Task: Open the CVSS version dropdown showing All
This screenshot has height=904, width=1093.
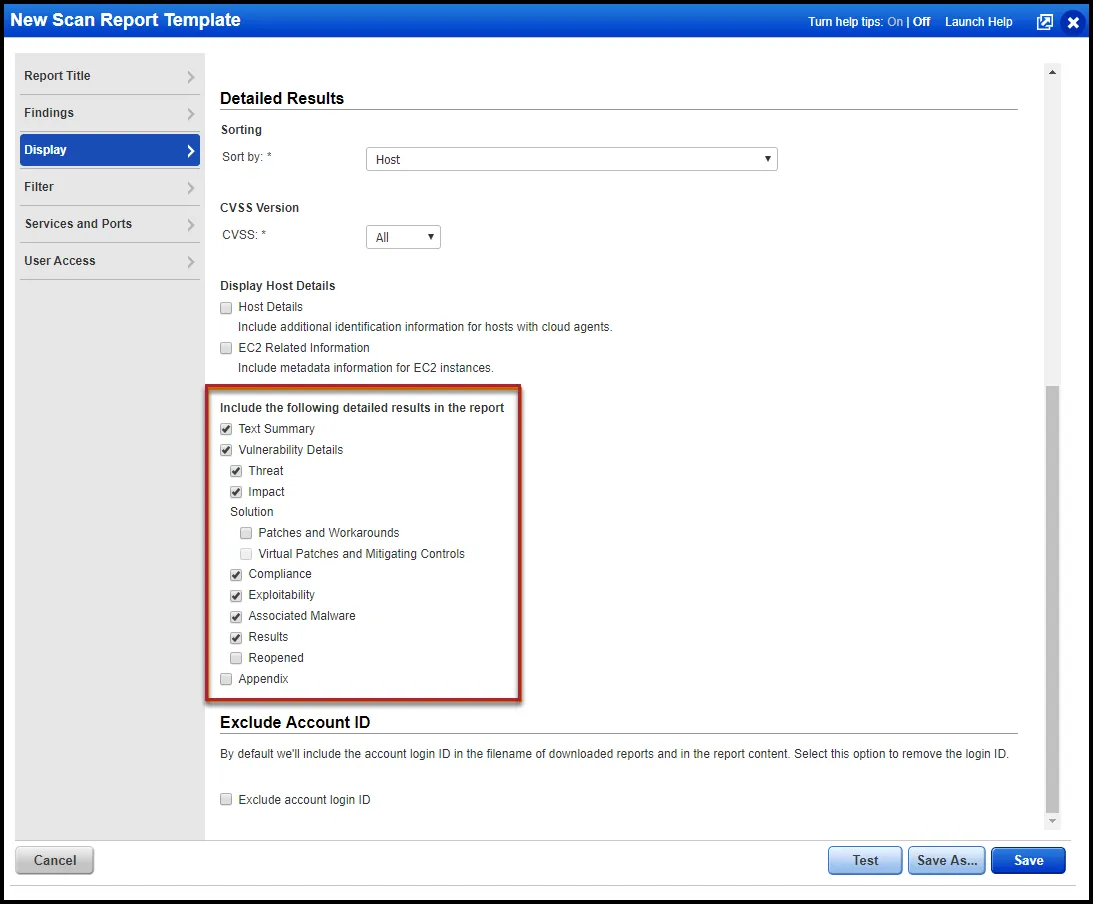Action: pos(403,237)
